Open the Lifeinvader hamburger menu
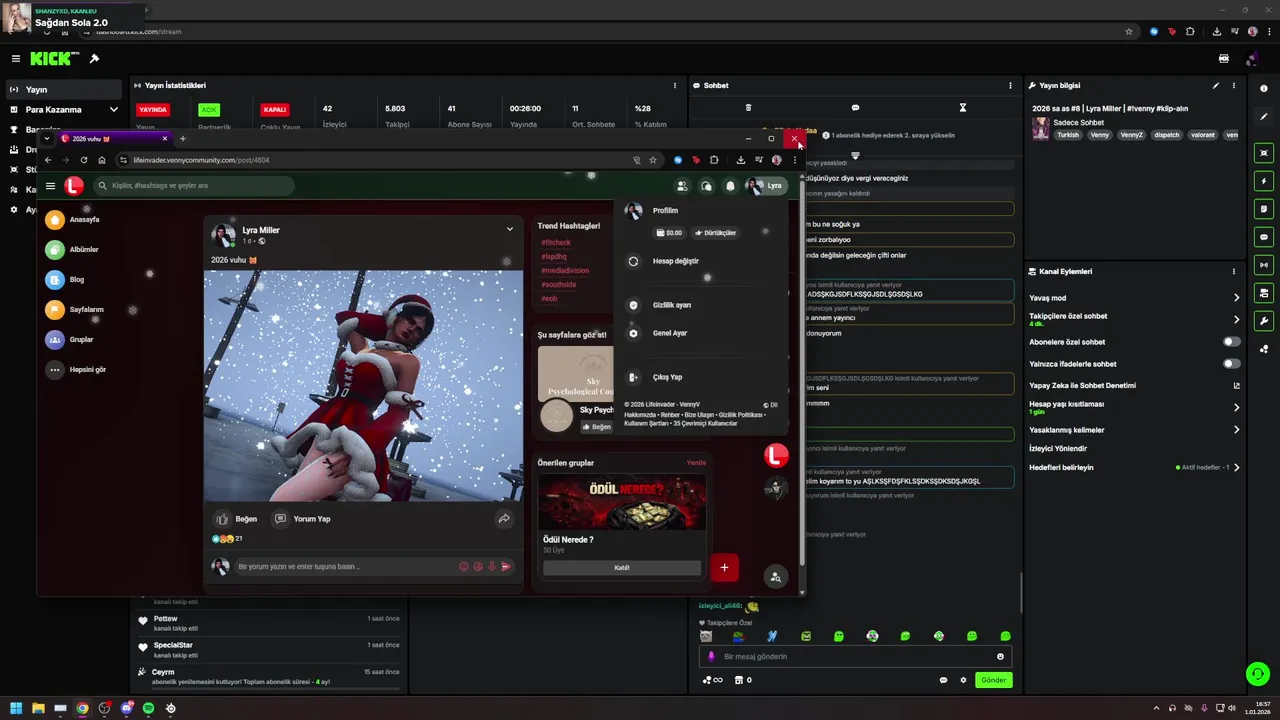The height and width of the screenshot is (720, 1280). [50, 186]
